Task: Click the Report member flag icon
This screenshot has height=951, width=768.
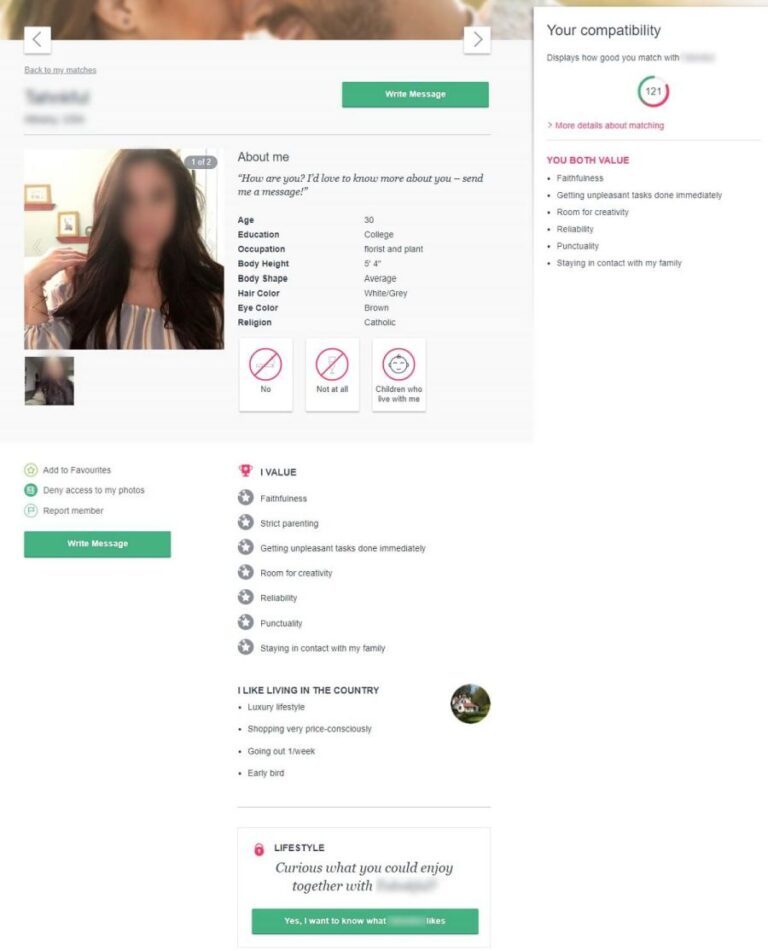Action: [x=31, y=511]
